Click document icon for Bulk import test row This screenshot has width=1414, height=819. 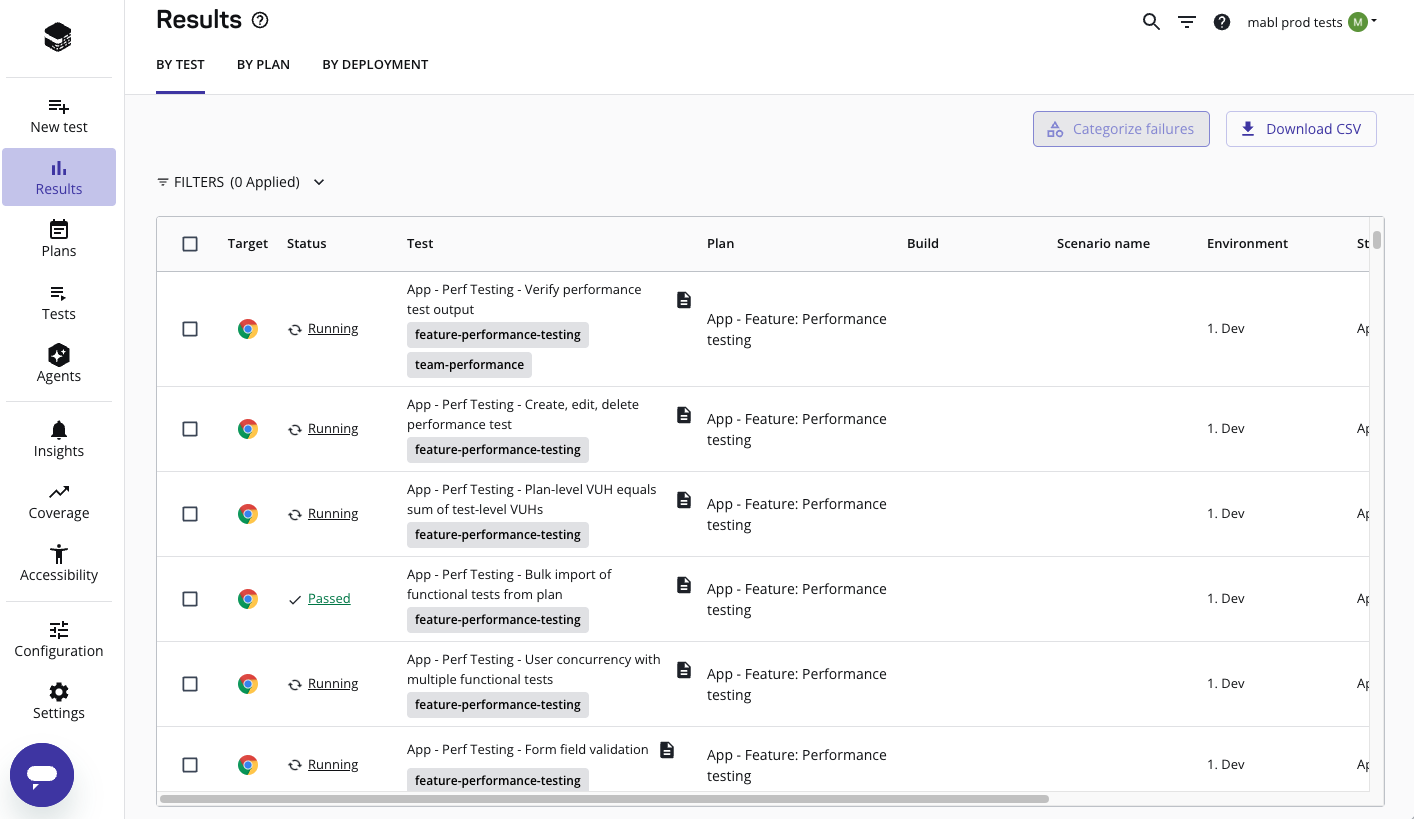tap(684, 585)
